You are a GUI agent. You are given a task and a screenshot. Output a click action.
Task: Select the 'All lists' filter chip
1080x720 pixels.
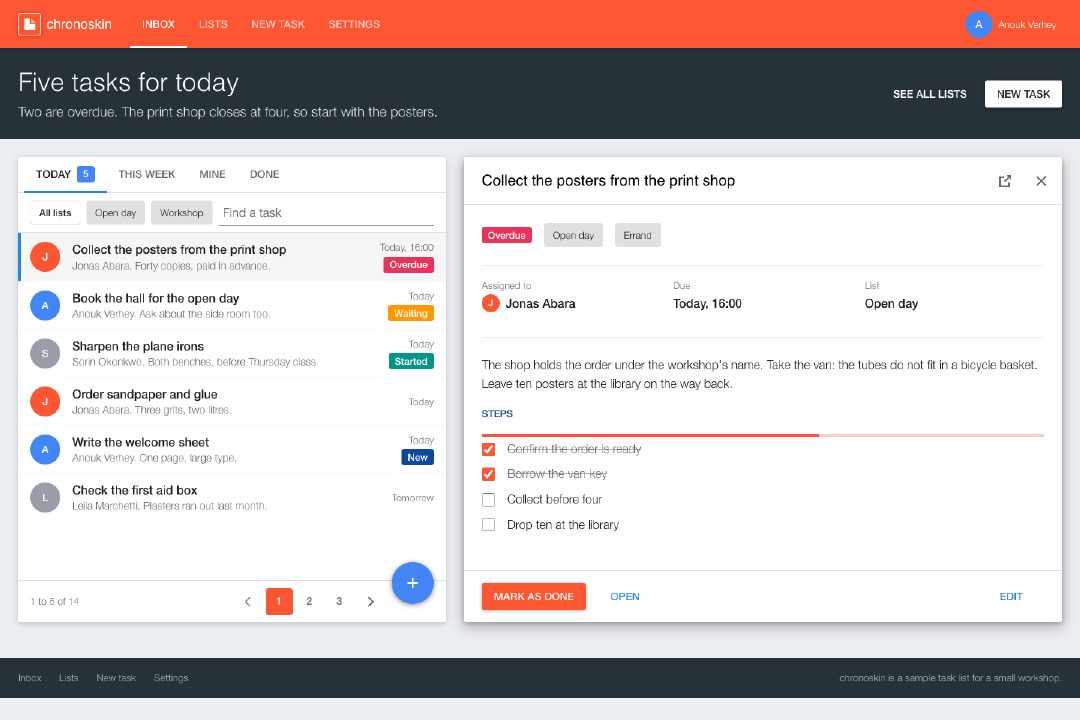[55, 213]
